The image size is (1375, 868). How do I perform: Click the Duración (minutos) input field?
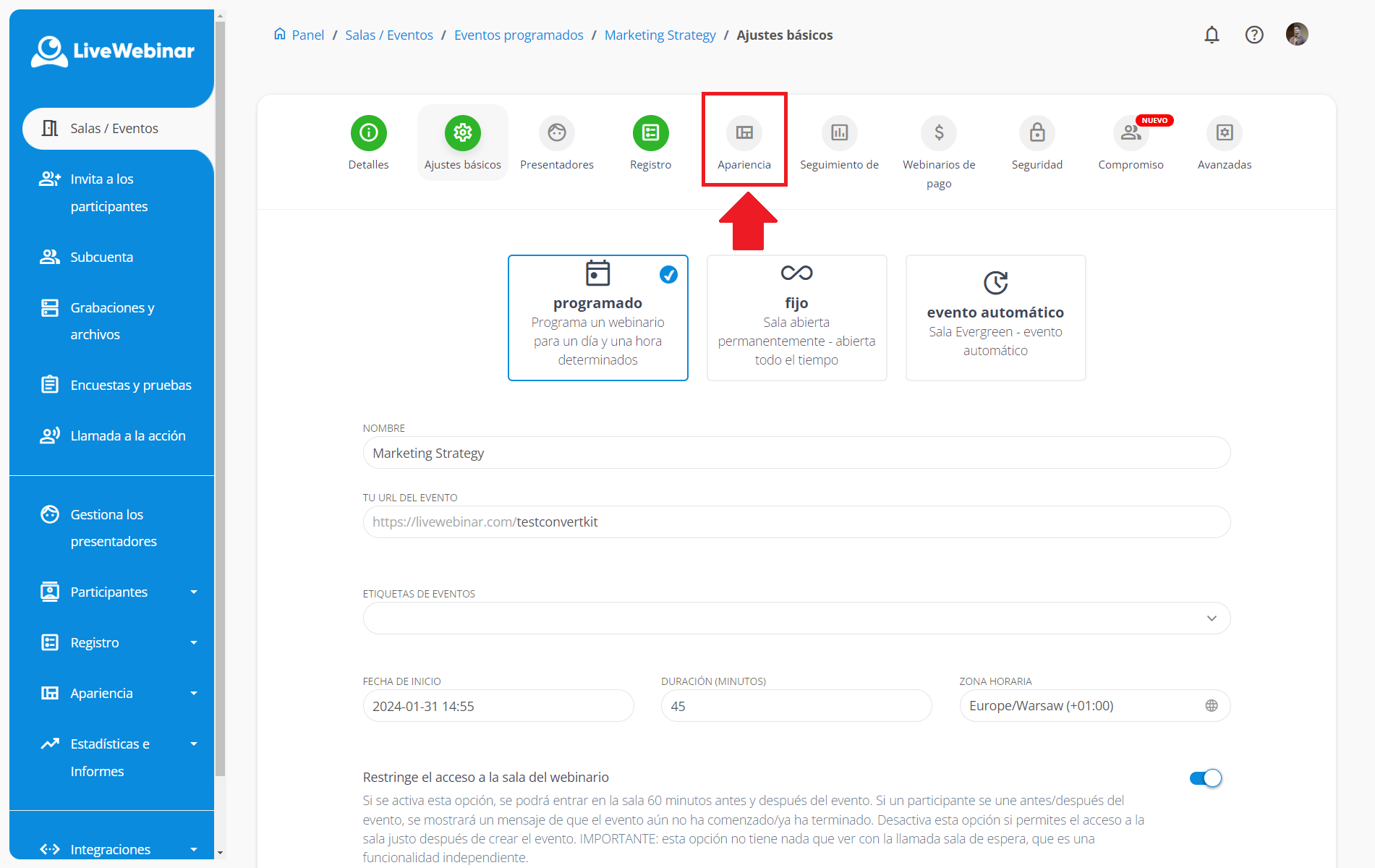click(x=796, y=706)
